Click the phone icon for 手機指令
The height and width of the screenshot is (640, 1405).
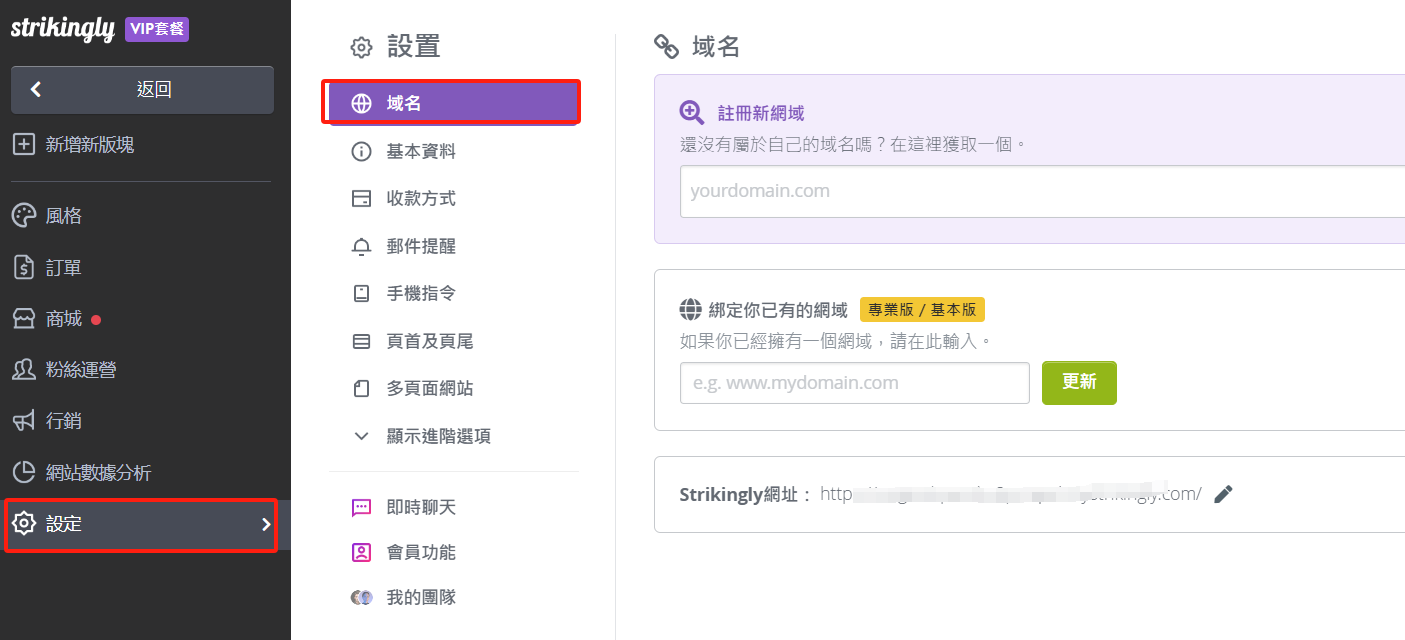click(x=362, y=294)
